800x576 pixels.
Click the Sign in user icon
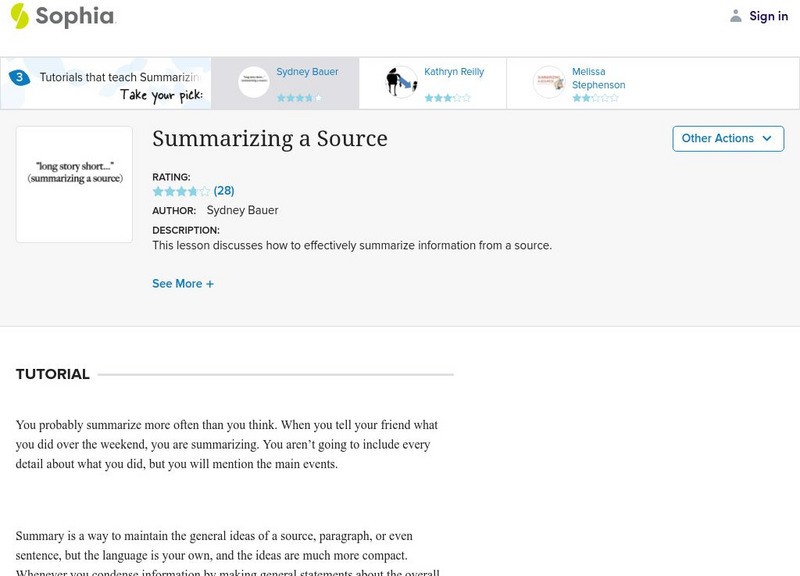point(736,16)
